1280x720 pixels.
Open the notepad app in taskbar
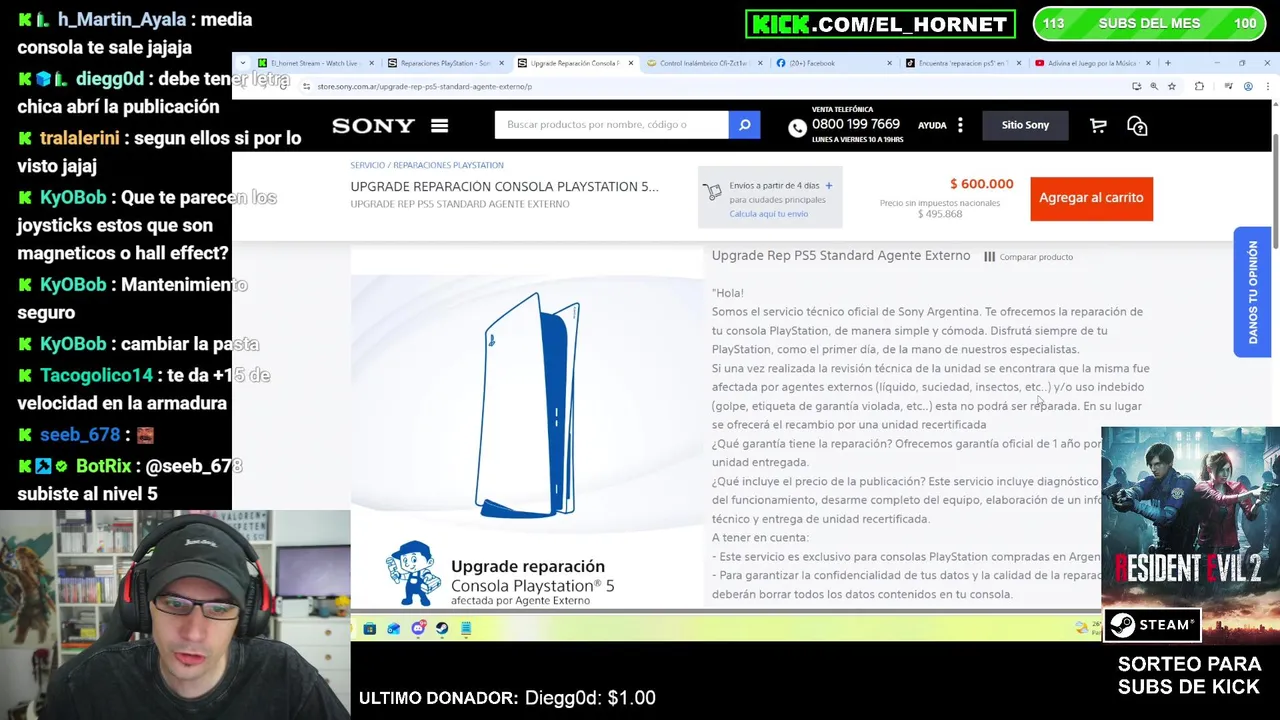coord(466,628)
